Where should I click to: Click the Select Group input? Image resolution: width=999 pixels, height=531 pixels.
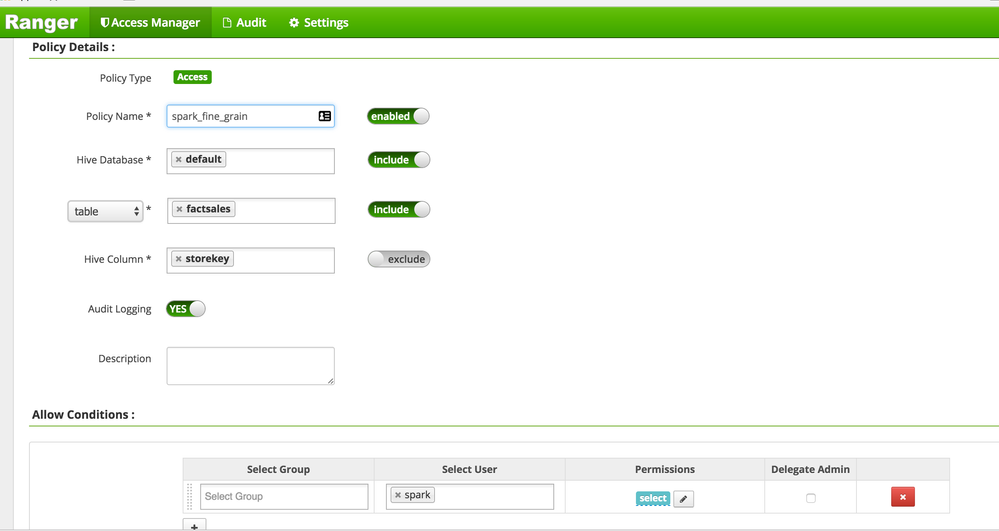tap(284, 497)
